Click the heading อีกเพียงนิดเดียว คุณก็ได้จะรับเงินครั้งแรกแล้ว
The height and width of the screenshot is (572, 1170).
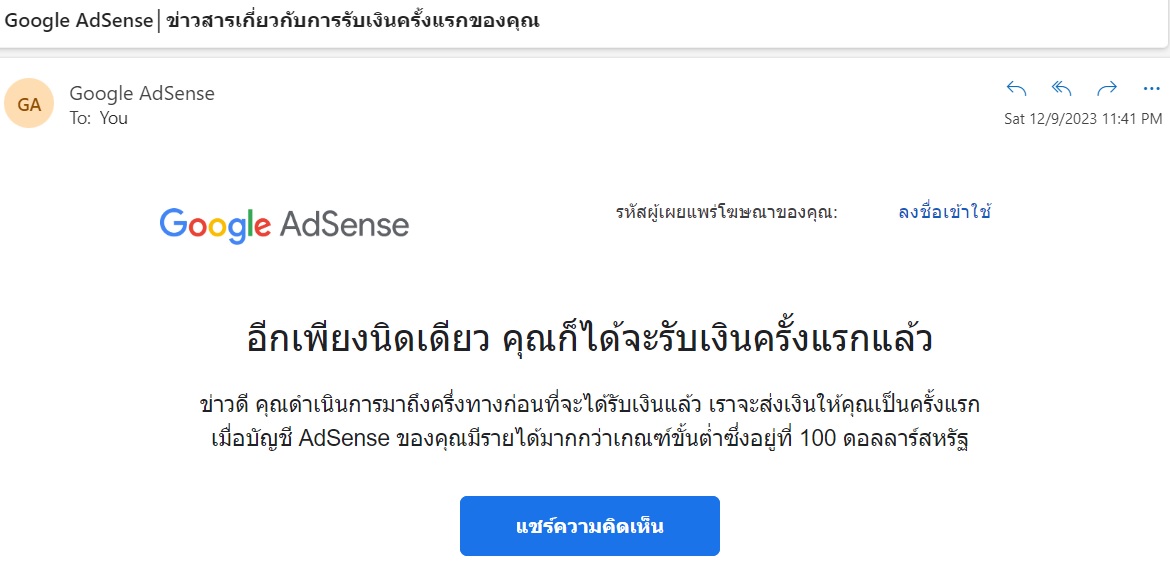coord(589,340)
